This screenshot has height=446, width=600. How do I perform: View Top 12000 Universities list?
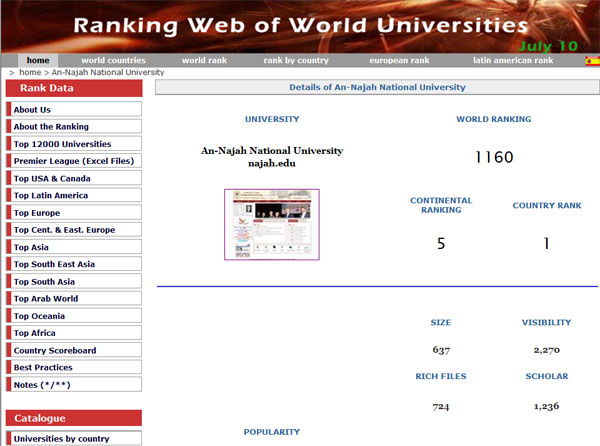(62, 144)
